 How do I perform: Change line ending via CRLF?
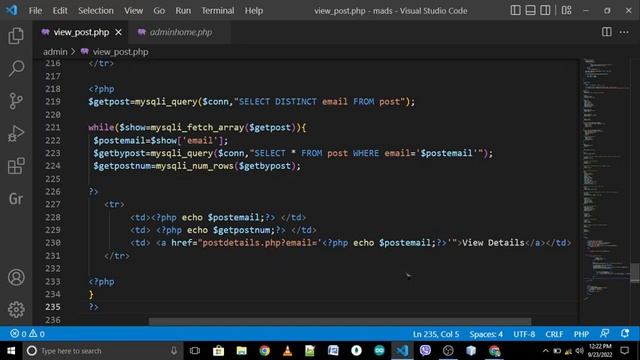click(554, 334)
